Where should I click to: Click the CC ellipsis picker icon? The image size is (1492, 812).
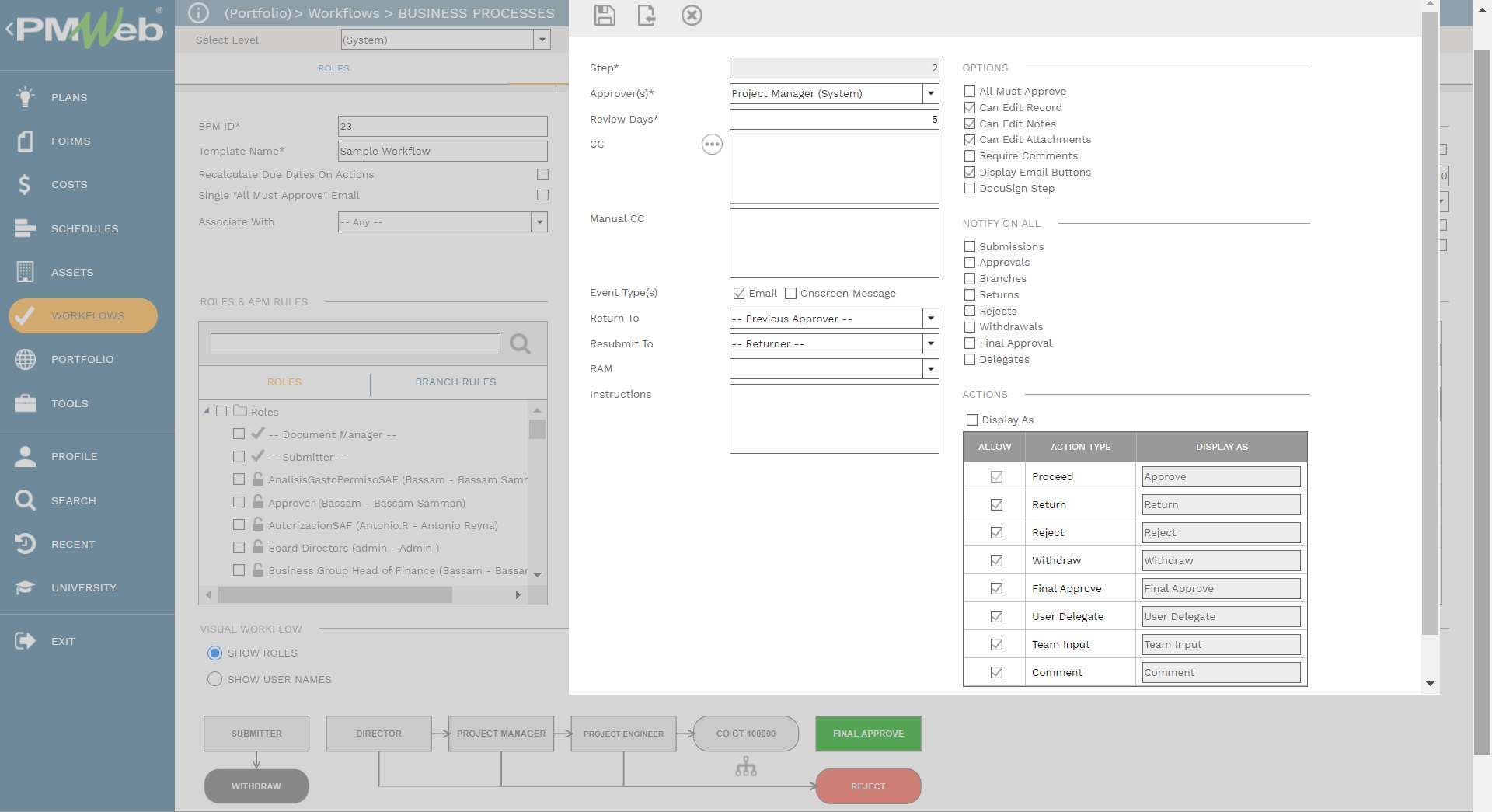tap(712, 145)
